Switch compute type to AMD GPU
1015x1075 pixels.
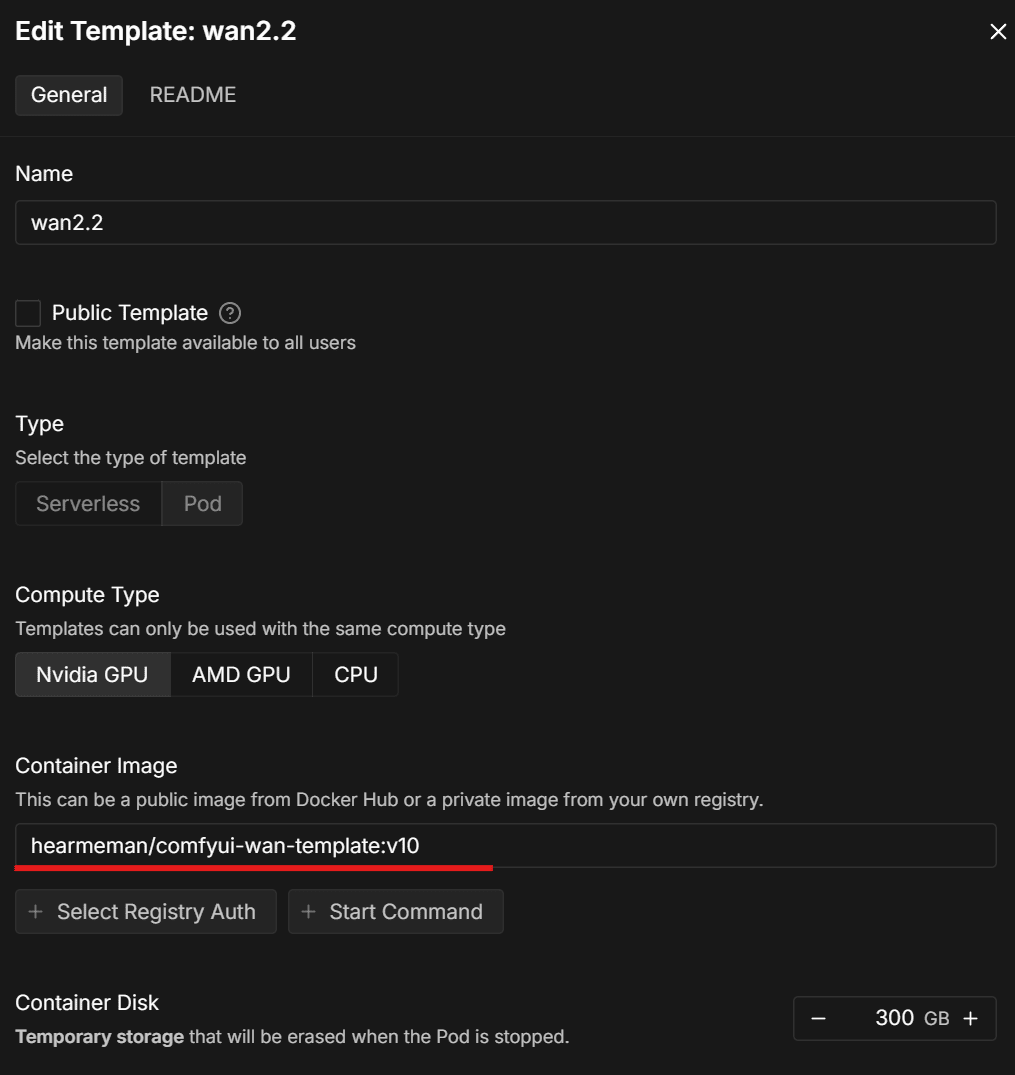[x=241, y=675]
